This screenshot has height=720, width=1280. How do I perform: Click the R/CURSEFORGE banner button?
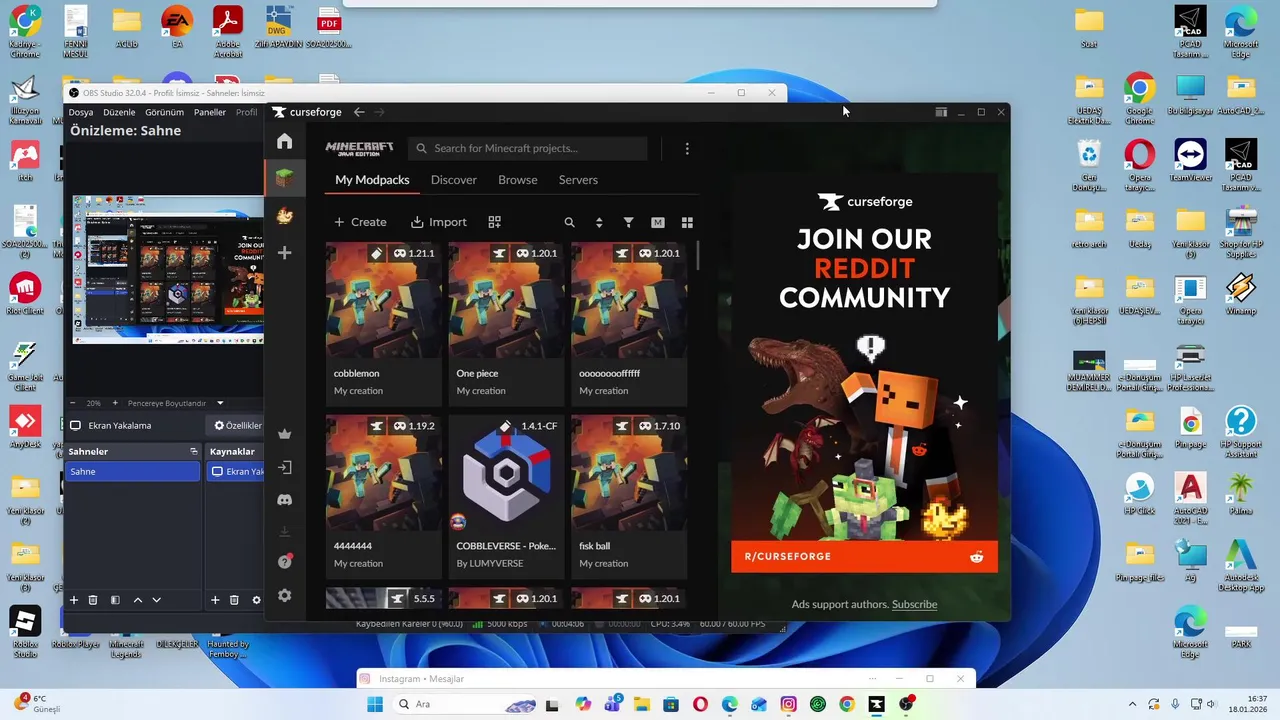click(x=864, y=556)
